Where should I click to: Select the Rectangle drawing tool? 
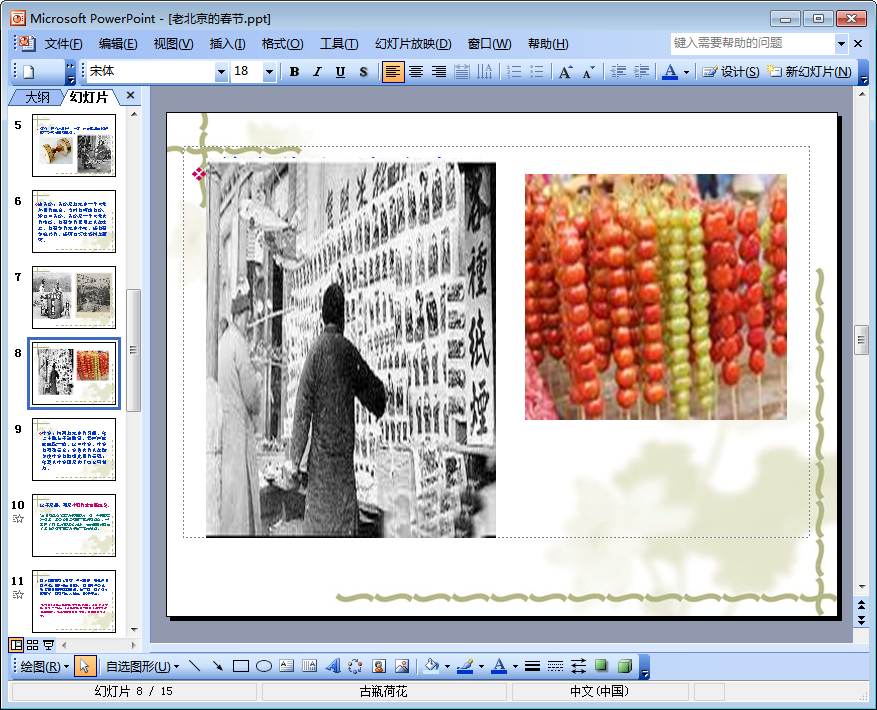241,666
